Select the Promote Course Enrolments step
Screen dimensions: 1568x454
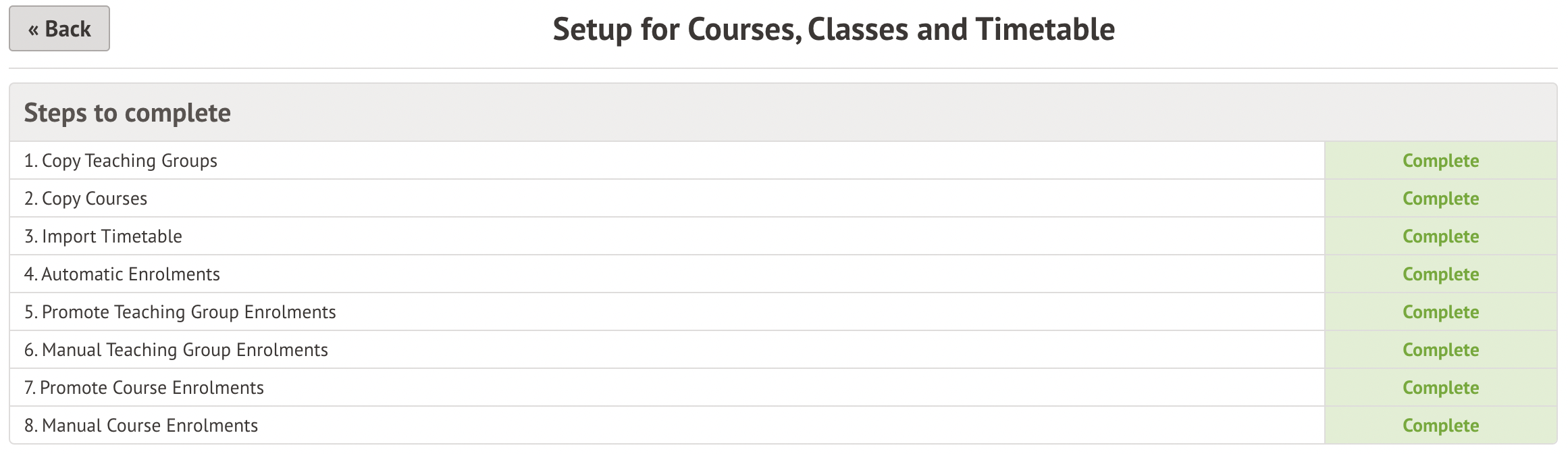pos(144,388)
